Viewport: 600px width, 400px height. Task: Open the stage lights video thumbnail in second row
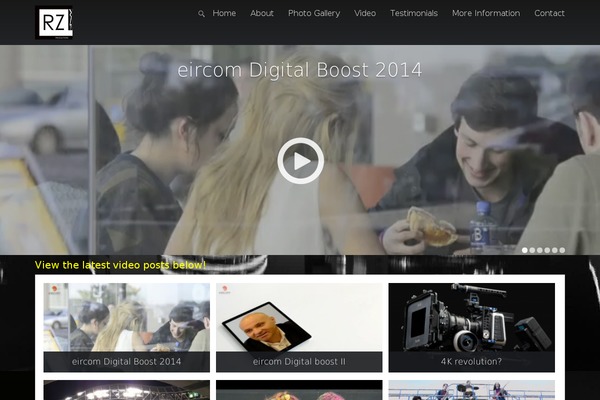coord(127,390)
